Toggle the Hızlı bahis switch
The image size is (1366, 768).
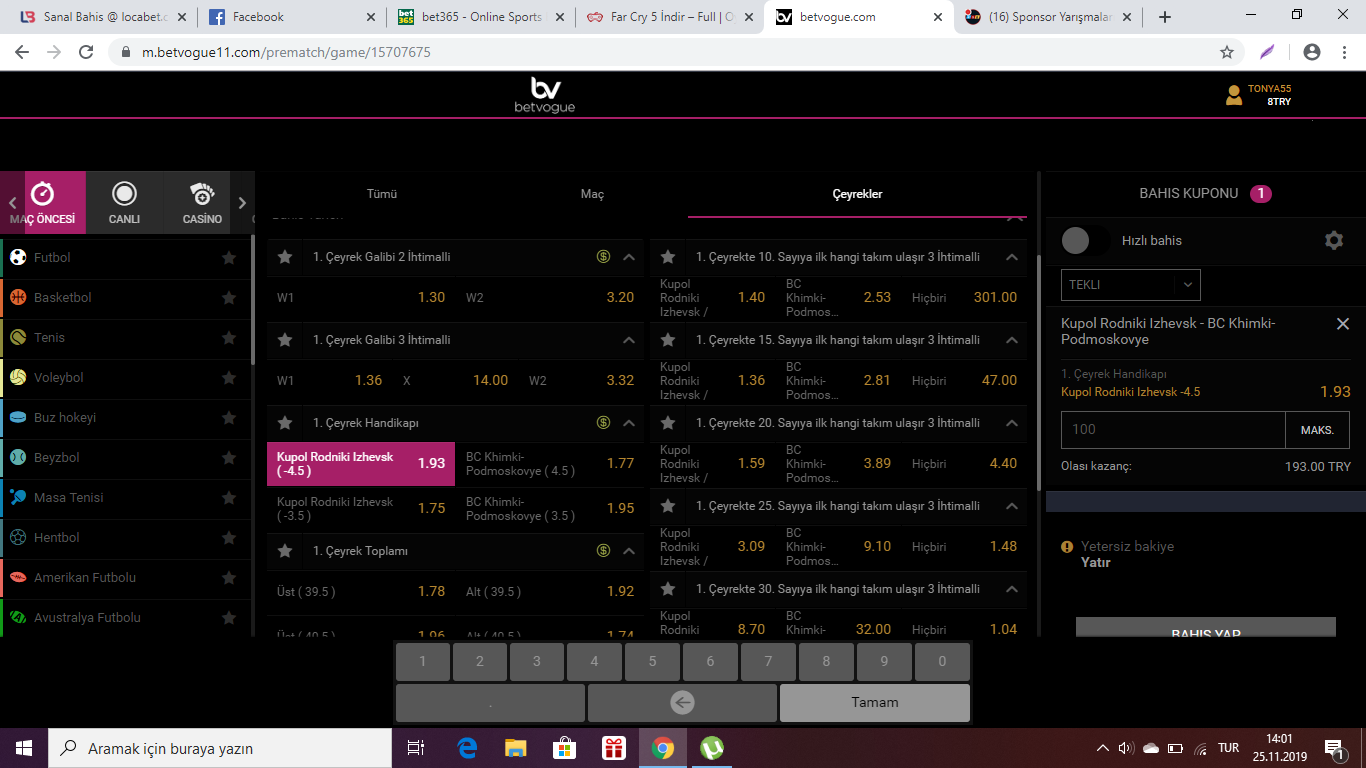point(1086,241)
